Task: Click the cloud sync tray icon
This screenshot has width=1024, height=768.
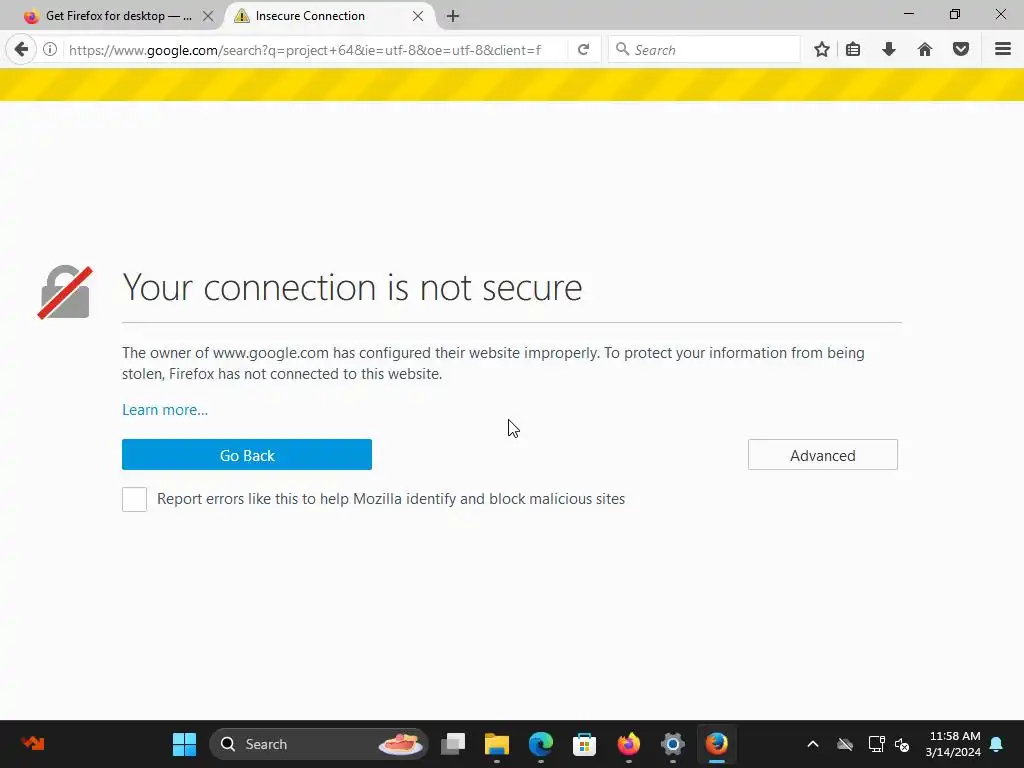Action: click(x=845, y=744)
